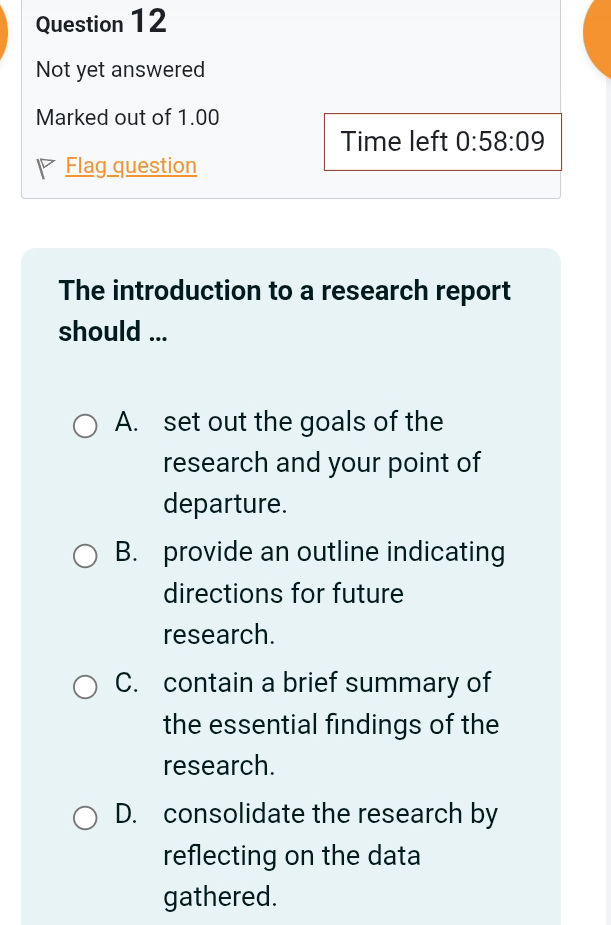Select radio button for option A
The width and height of the screenshot is (611, 925).
pyautogui.click(x=85, y=426)
